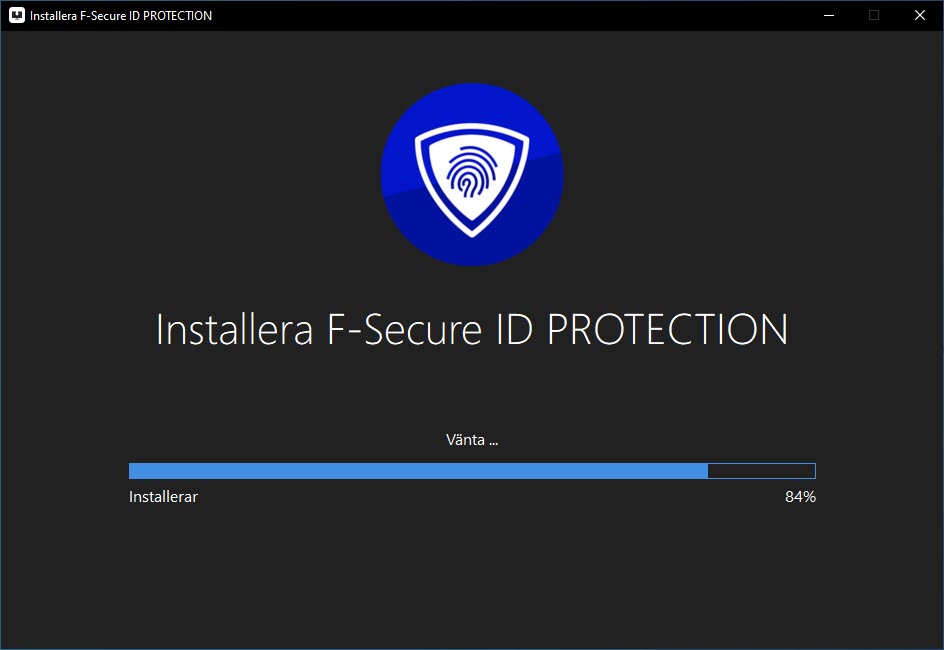944x650 pixels.
Task: Click the blue circle right of the shield
Action: coord(548,175)
